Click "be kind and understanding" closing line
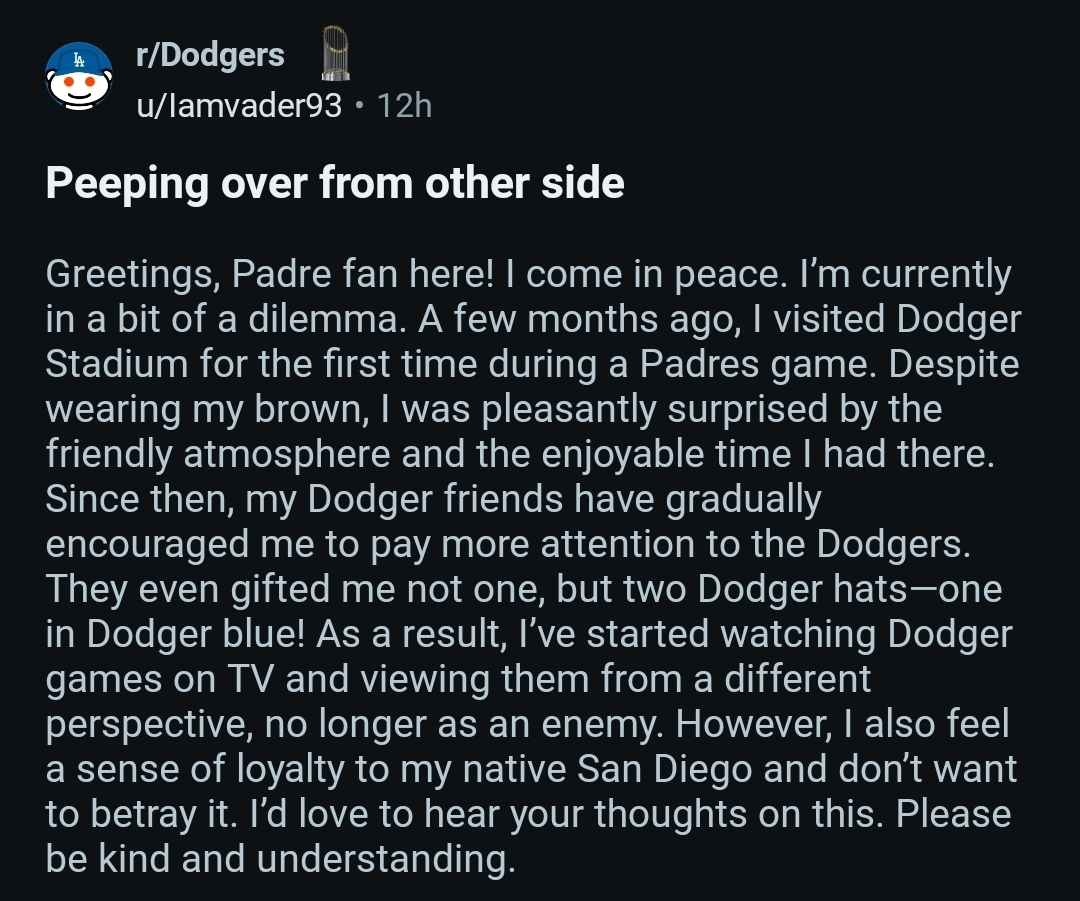 tap(280, 860)
